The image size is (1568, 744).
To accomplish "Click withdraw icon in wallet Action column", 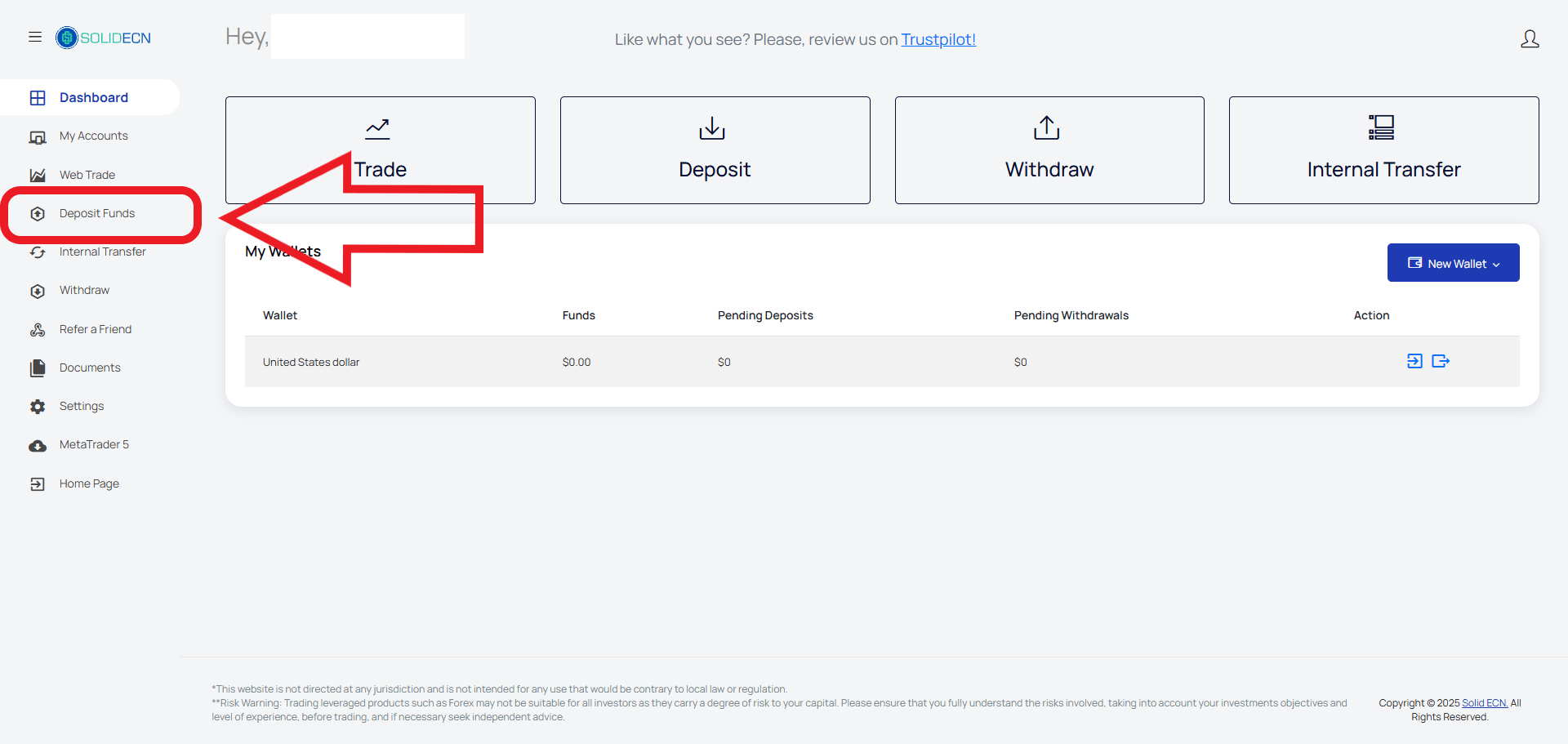I will [x=1441, y=361].
